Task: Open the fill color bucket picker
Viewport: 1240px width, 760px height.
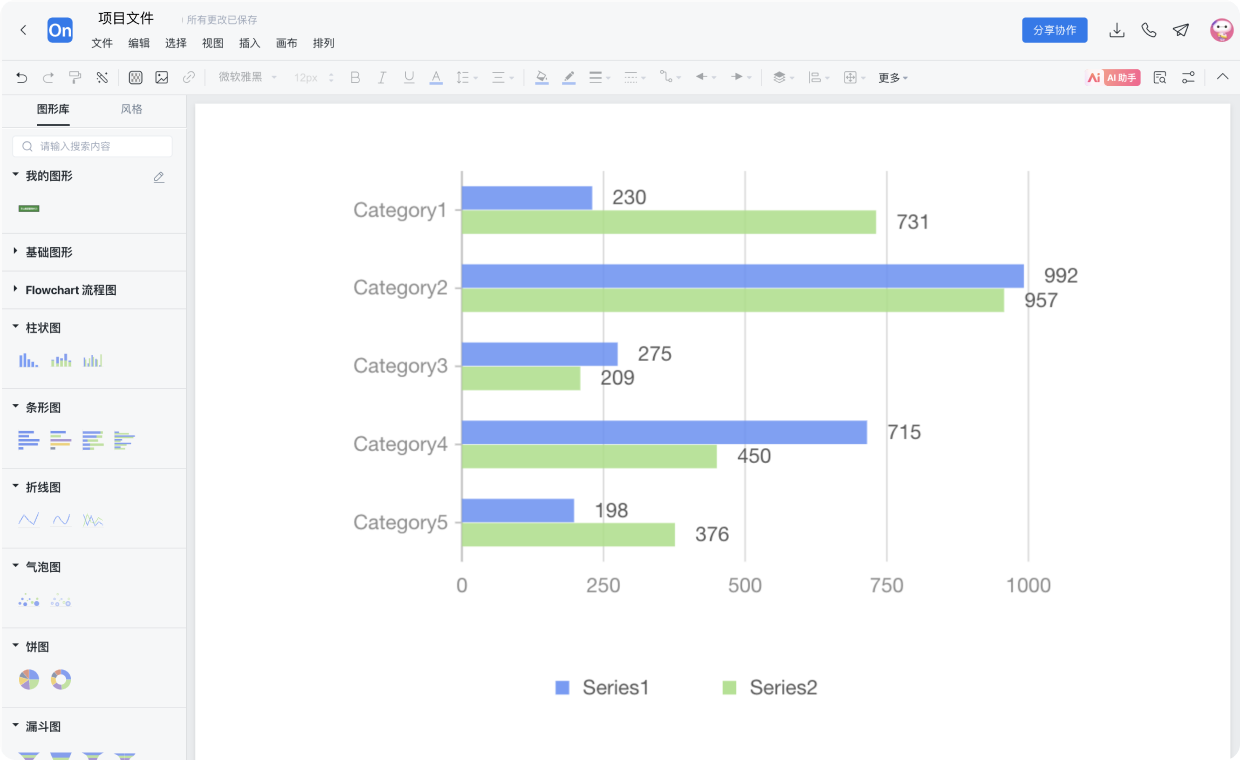Action: [x=541, y=77]
